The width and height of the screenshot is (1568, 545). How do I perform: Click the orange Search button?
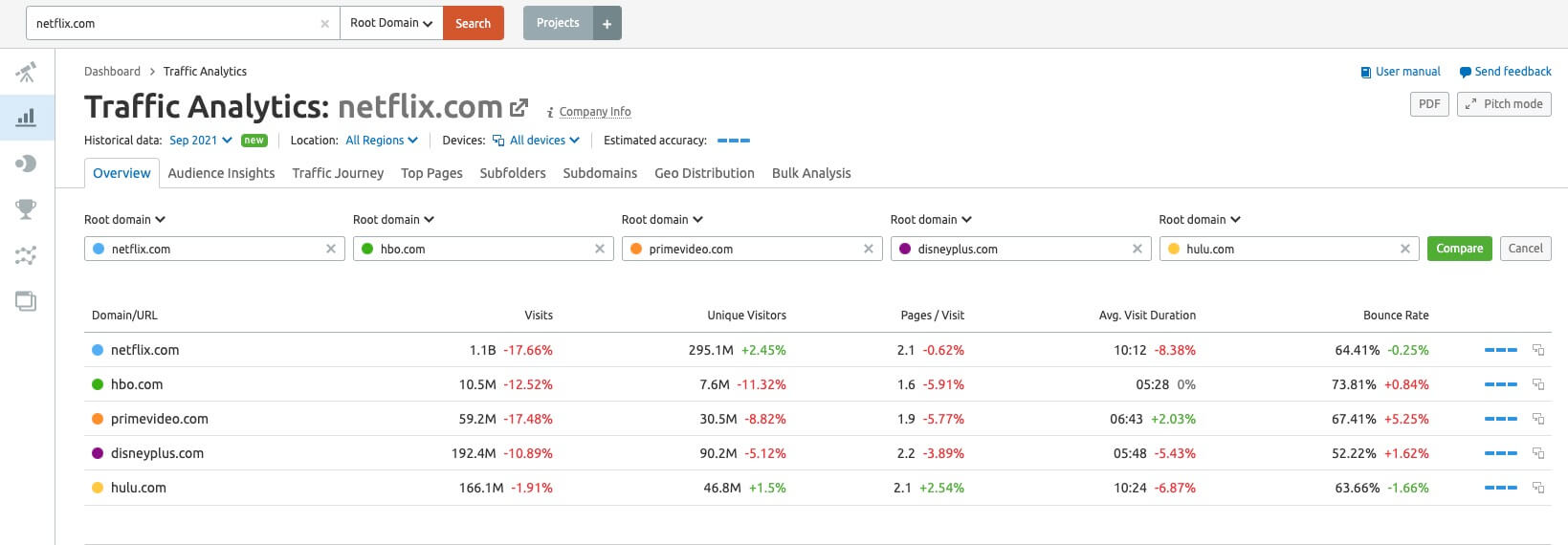point(474,23)
